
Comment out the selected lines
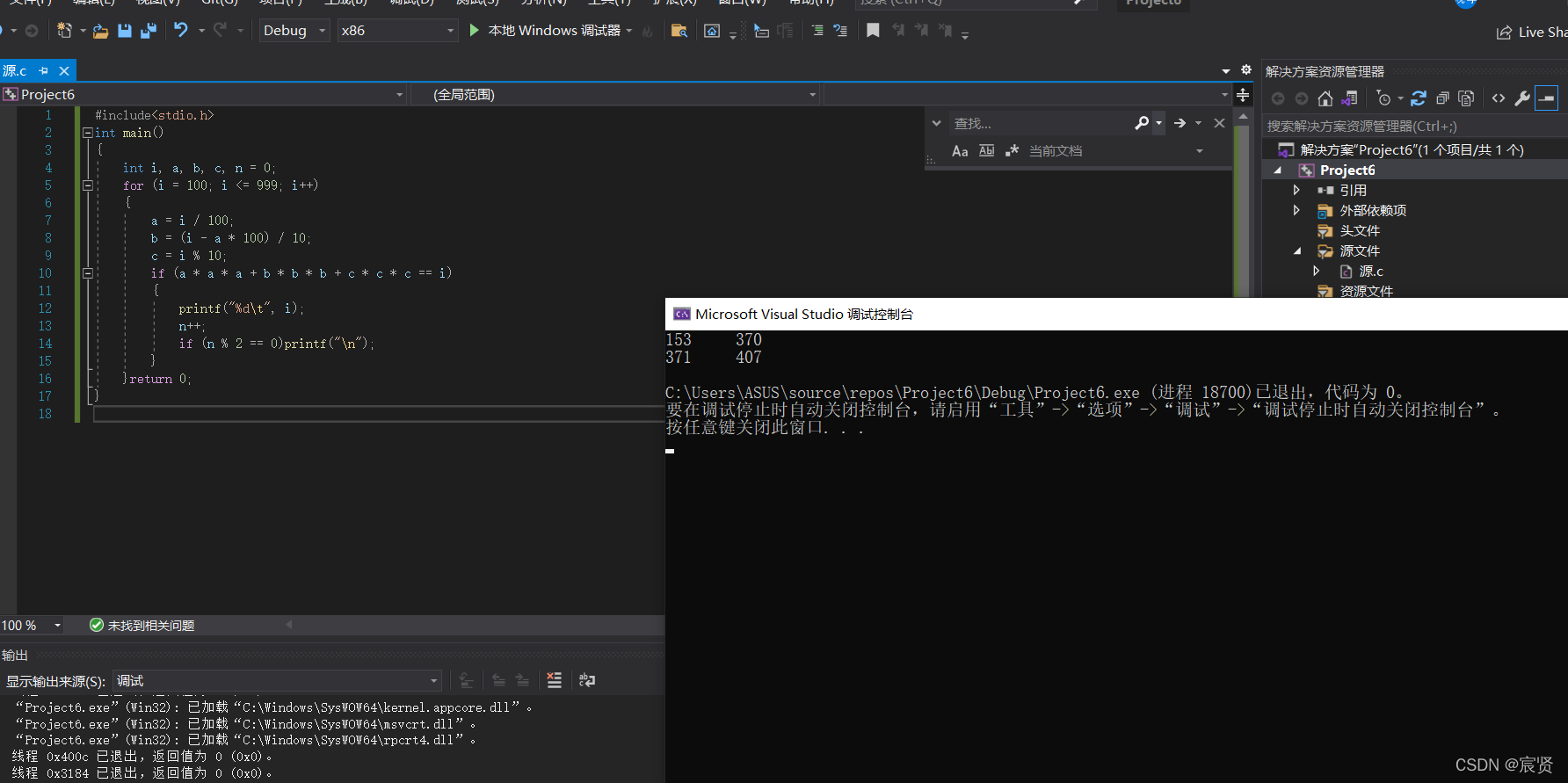pyautogui.click(x=817, y=31)
